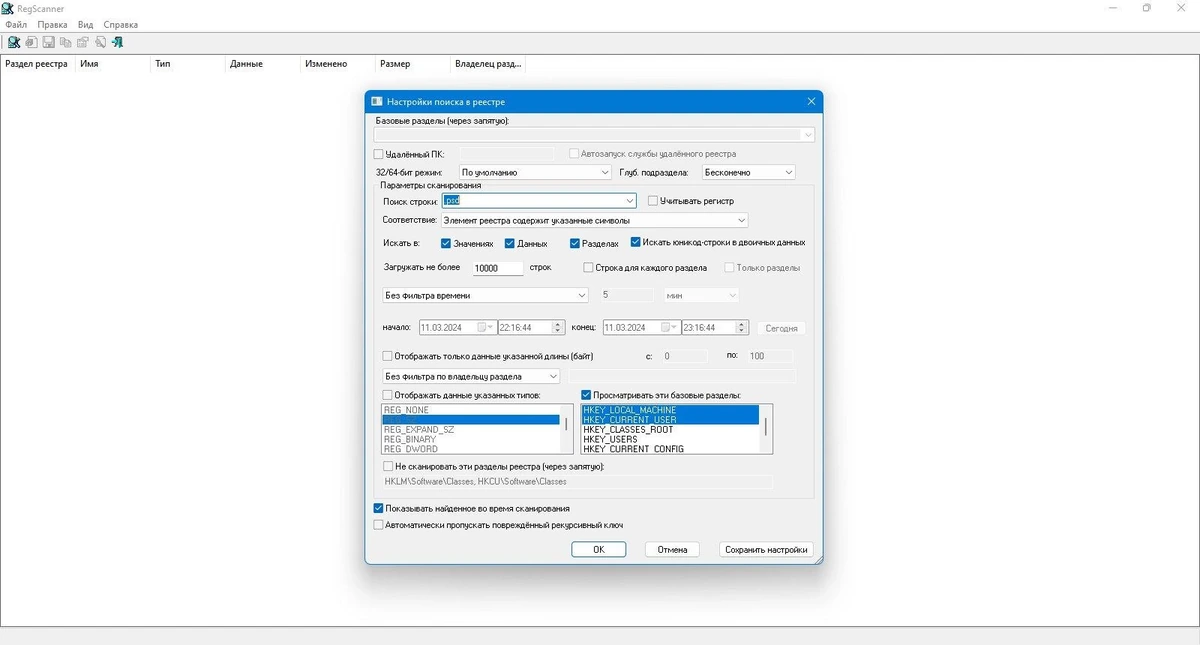Click the конец time field 23:16:44 spinner
The height and width of the screenshot is (645, 1200).
coord(743,327)
